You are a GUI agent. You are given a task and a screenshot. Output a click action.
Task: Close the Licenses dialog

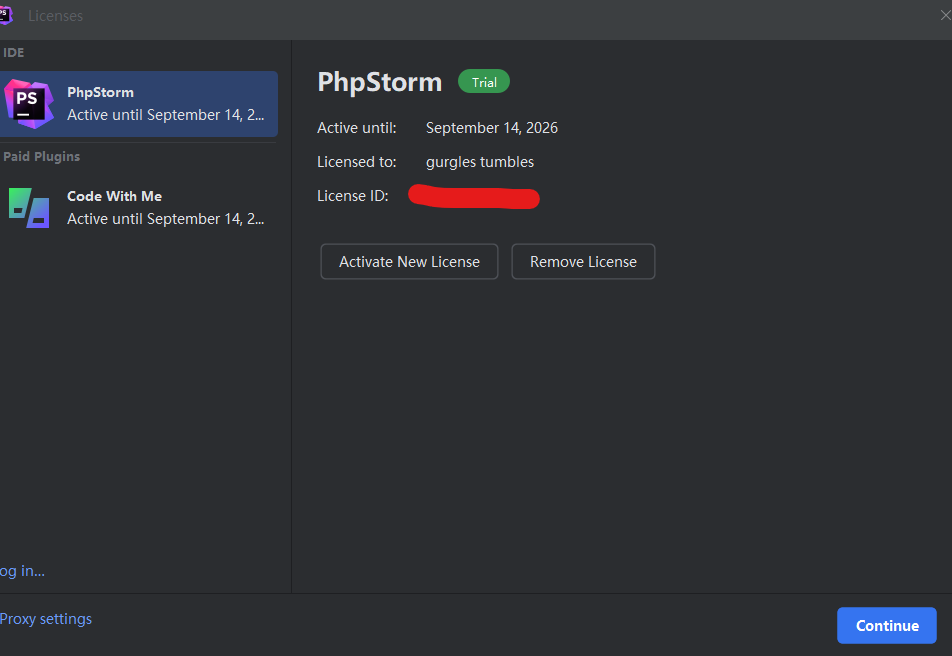click(945, 15)
